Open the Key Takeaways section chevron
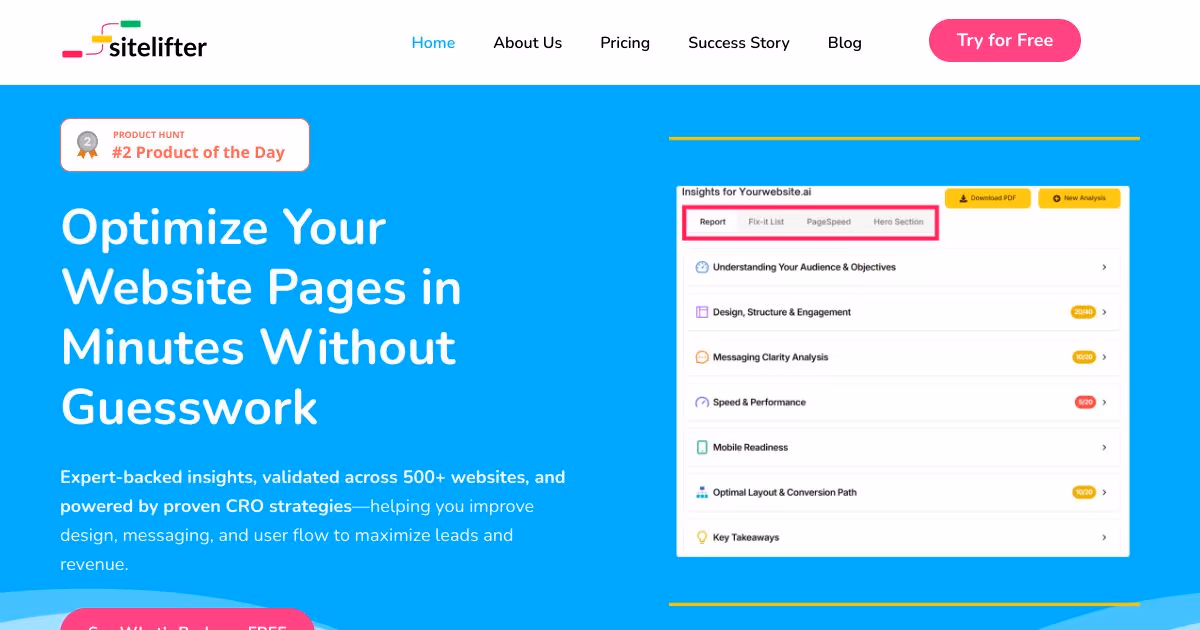This screenshot has height=630, width=1200. pos(1104,537)
